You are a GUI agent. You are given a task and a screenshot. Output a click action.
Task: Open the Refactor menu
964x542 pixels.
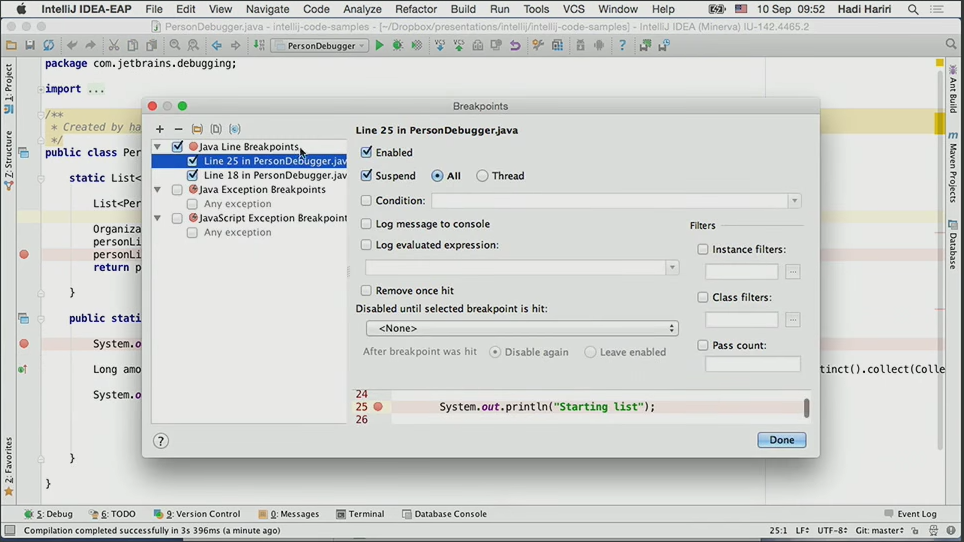click(416, 9)
